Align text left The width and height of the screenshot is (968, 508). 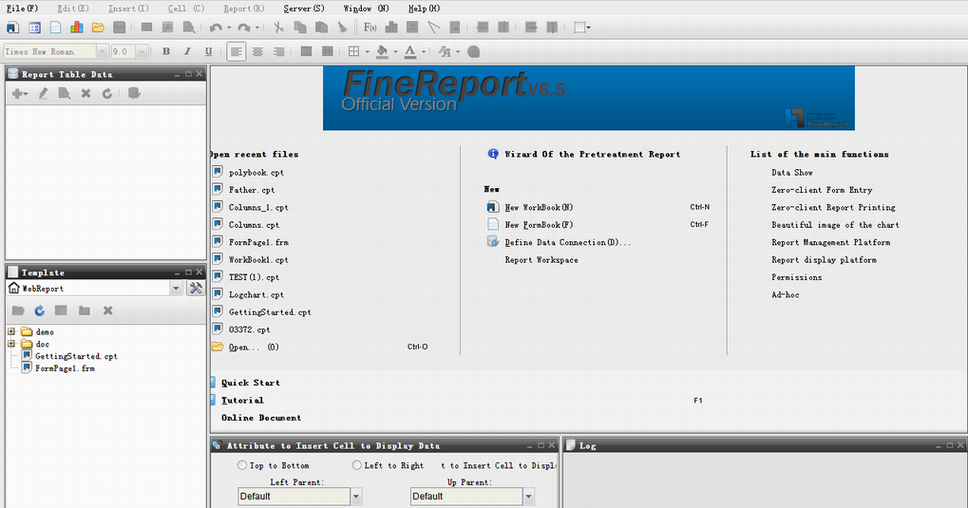tap(236, 52)
